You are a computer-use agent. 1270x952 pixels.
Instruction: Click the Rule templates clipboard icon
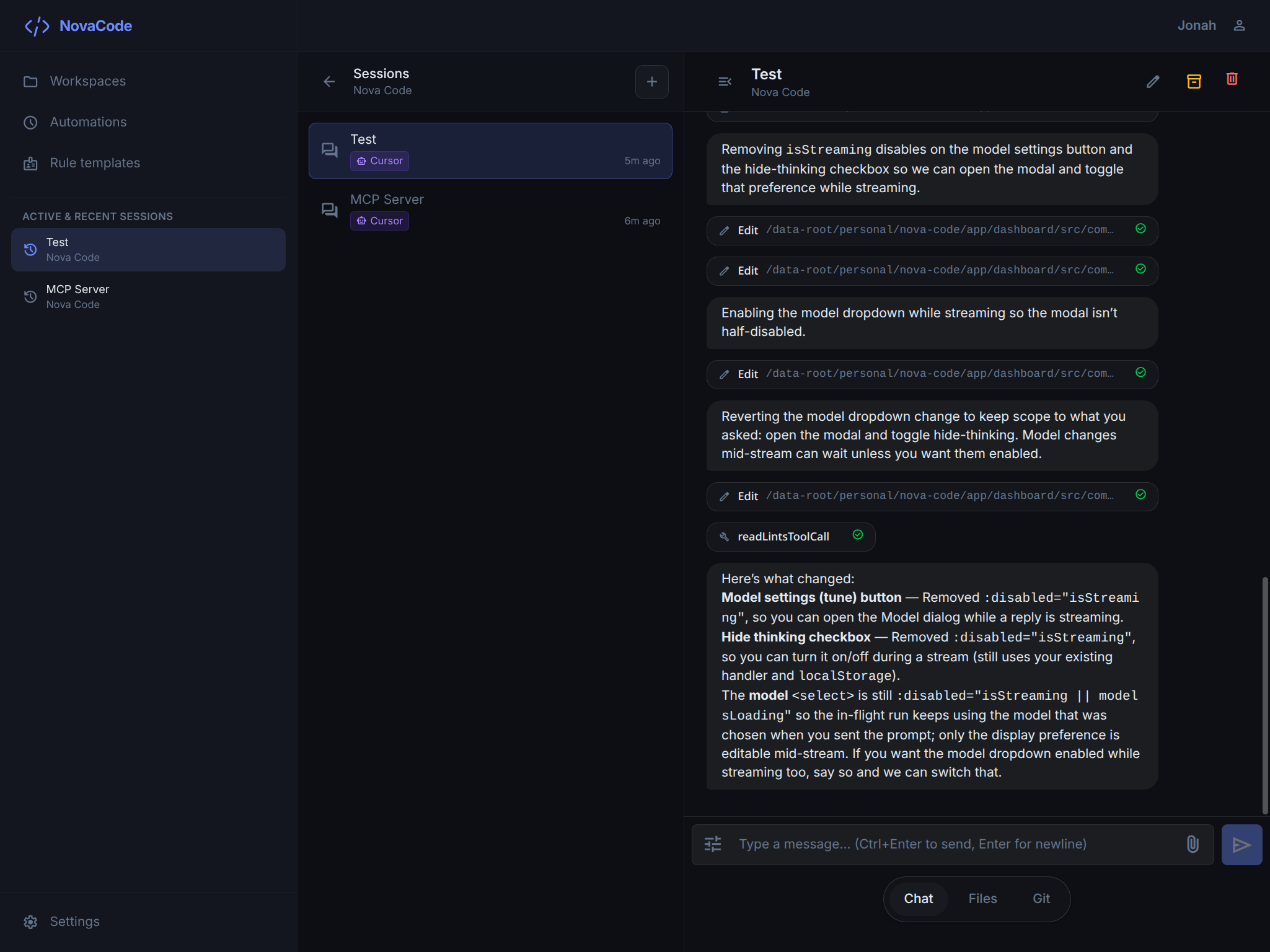click(x=30, y=164)
